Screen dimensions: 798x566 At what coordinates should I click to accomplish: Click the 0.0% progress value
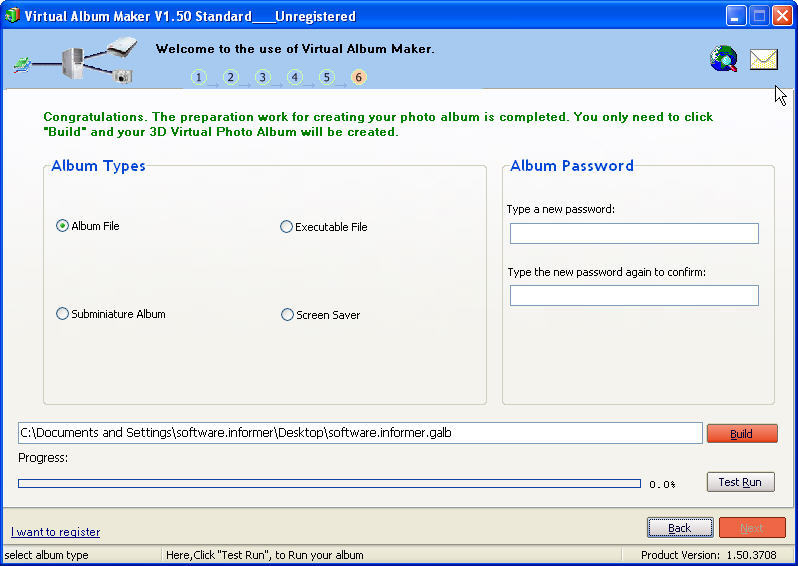[662, 485]
